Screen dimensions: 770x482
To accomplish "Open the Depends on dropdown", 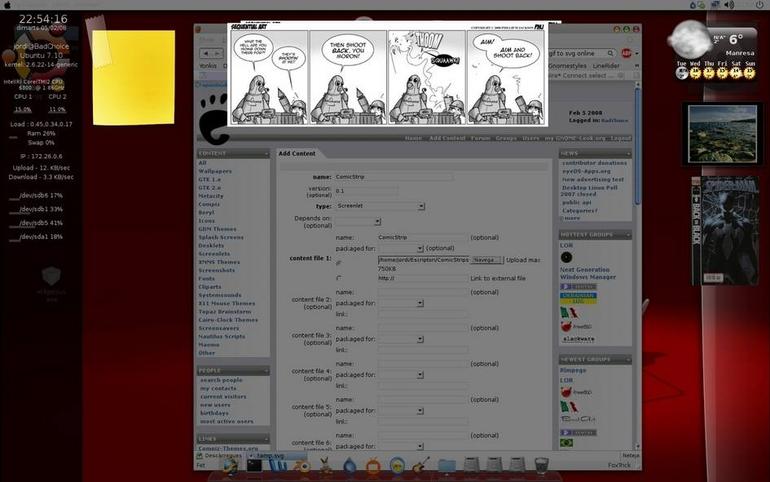I will coord(358,222).
